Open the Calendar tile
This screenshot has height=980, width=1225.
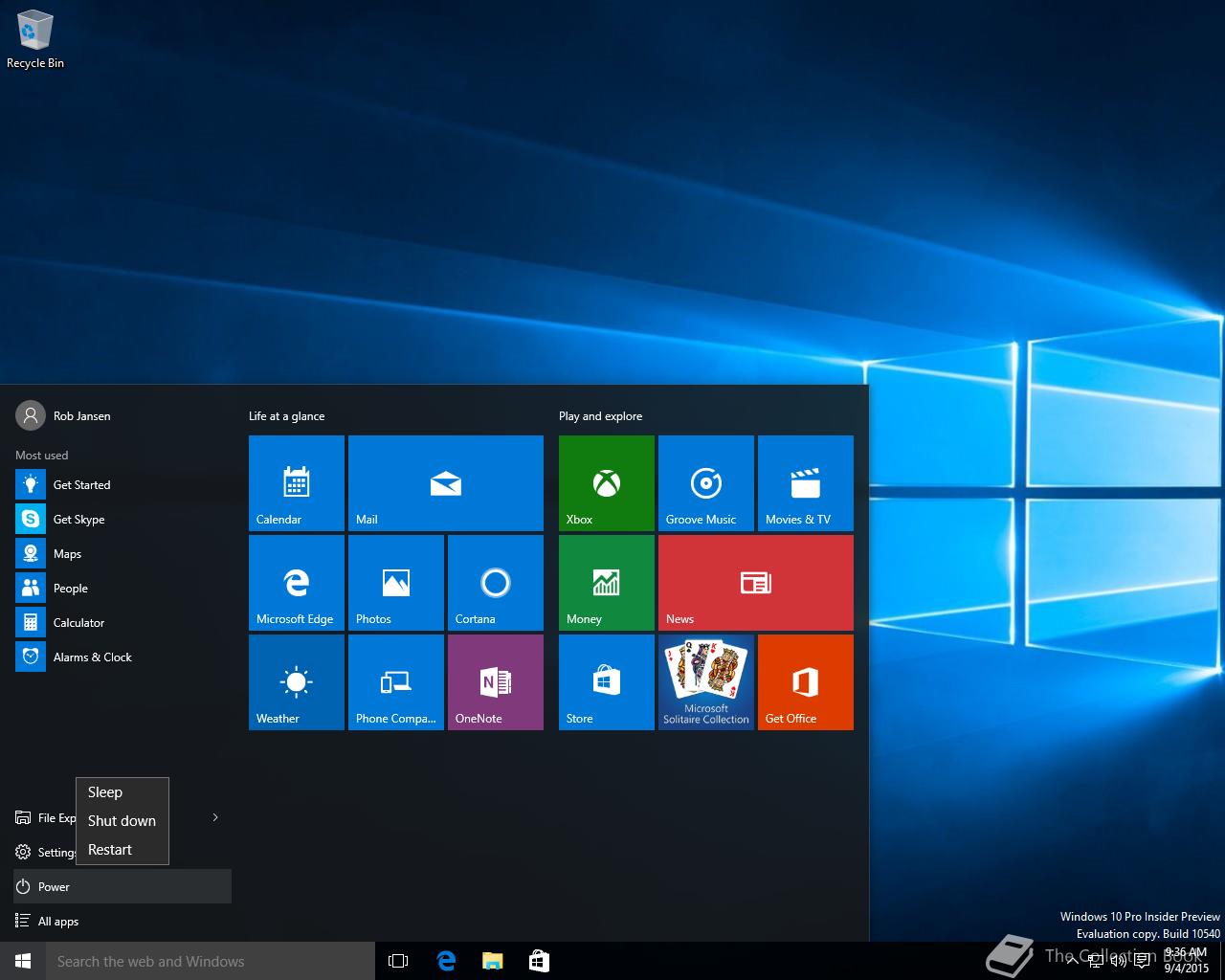(297, 483)
